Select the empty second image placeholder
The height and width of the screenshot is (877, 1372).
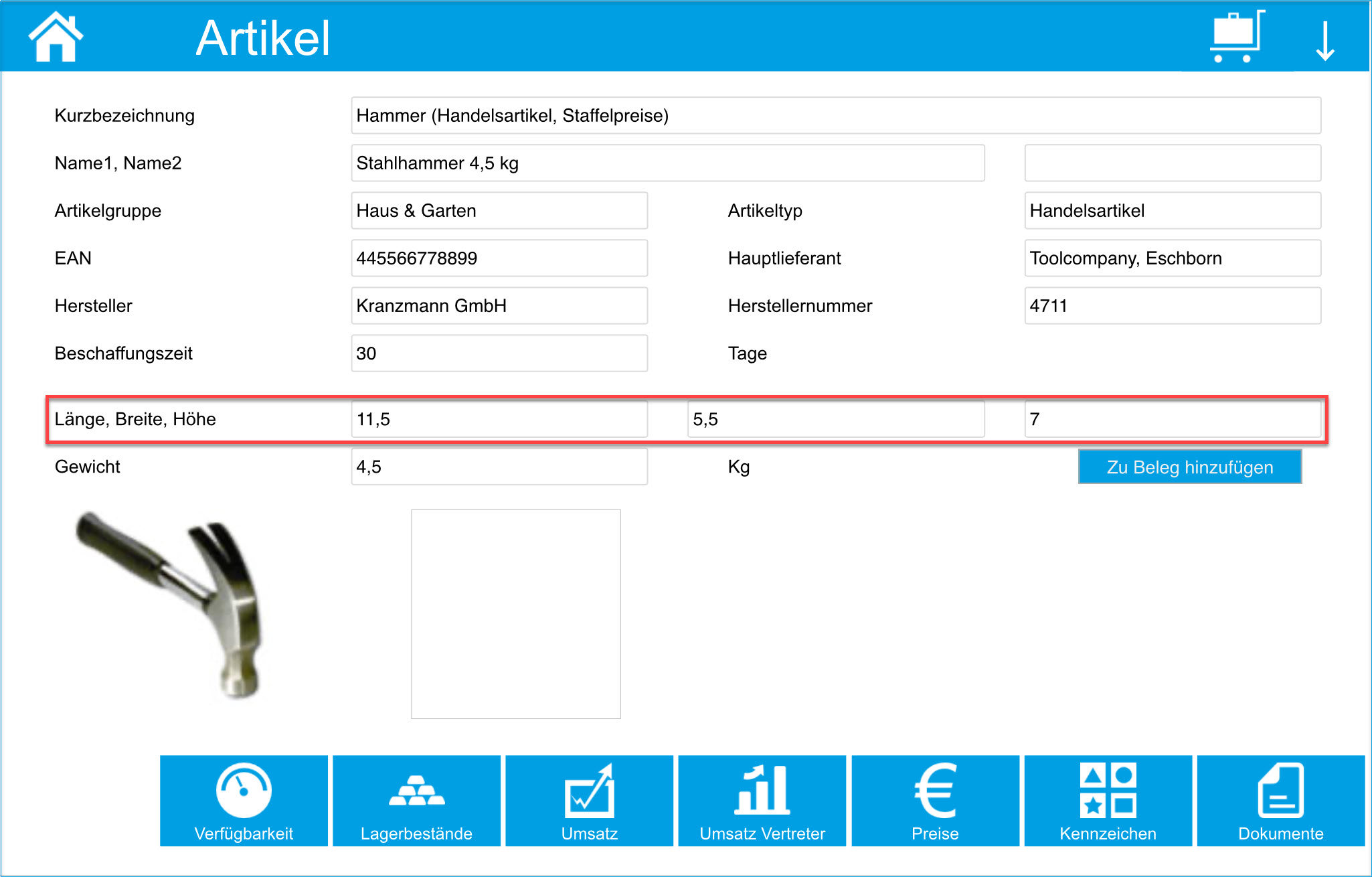click(515, 614)
